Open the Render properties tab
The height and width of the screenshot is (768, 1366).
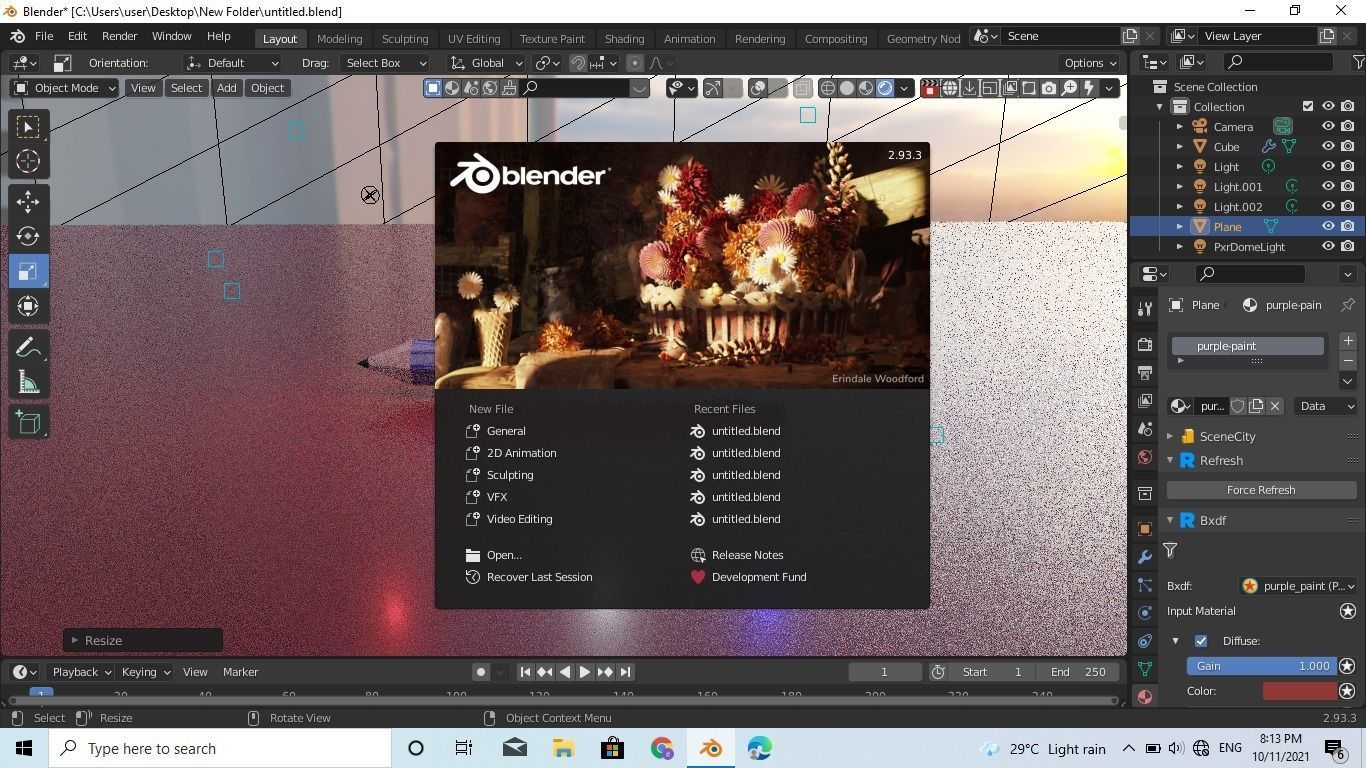(1145, 344)
